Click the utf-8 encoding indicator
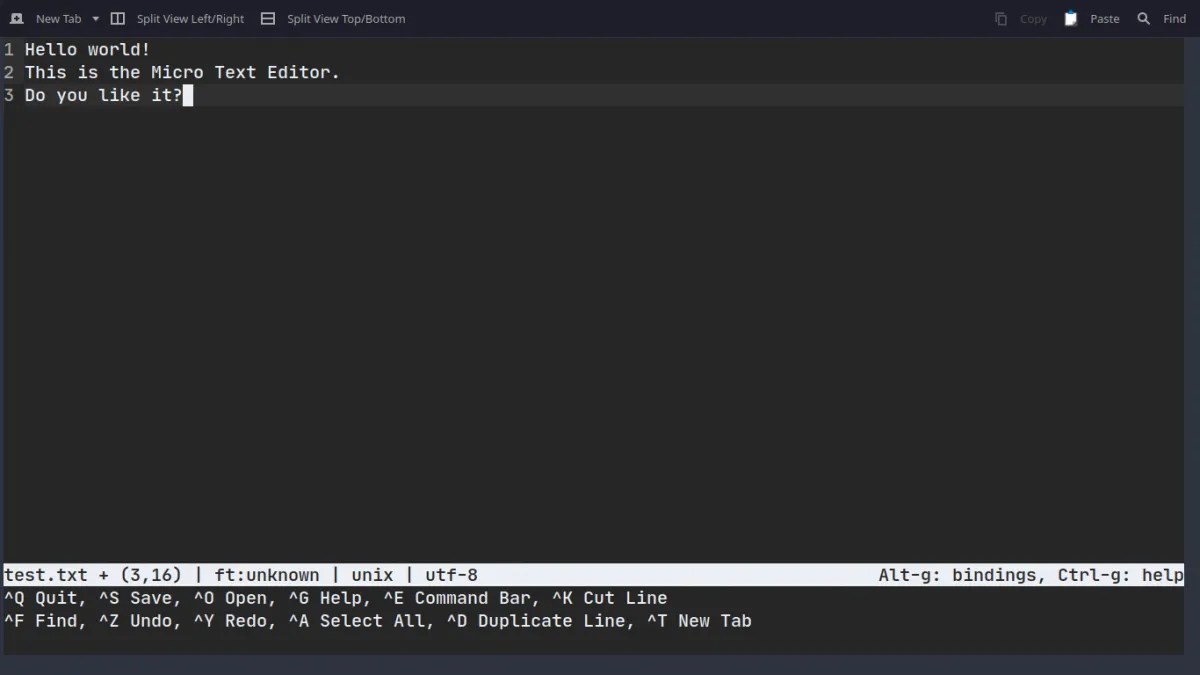Screen dimensions: 1200x675 pyautogui.click(x=450, y=575)
